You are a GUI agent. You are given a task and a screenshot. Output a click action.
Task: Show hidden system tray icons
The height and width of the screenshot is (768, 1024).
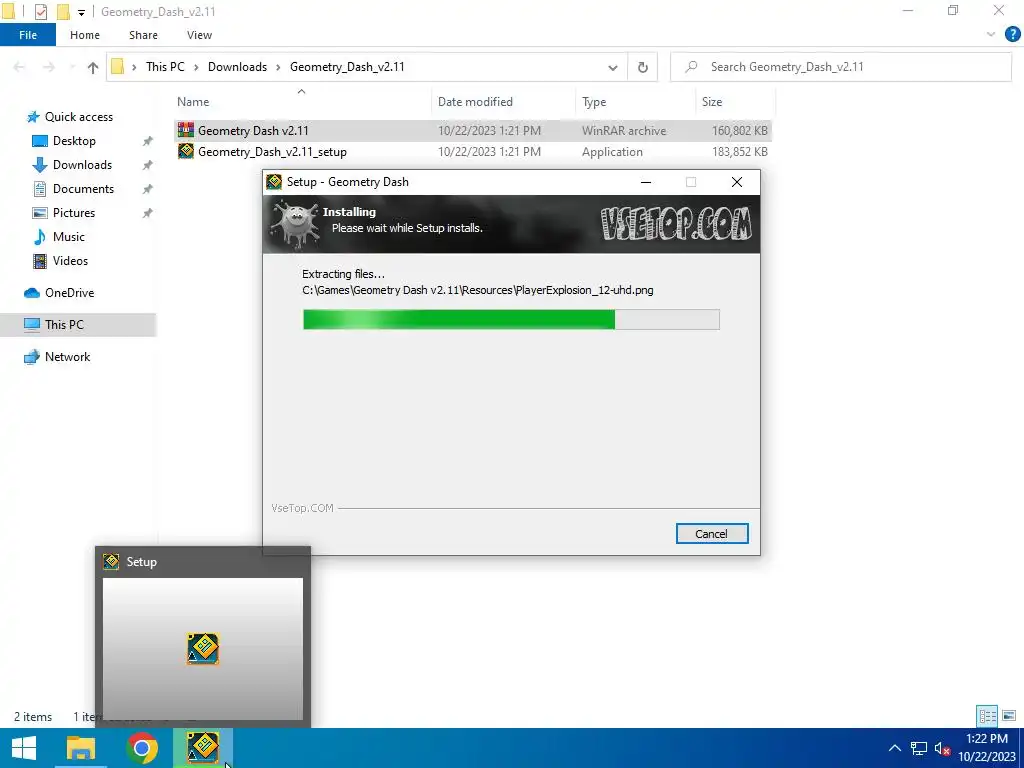click(895, 748)
